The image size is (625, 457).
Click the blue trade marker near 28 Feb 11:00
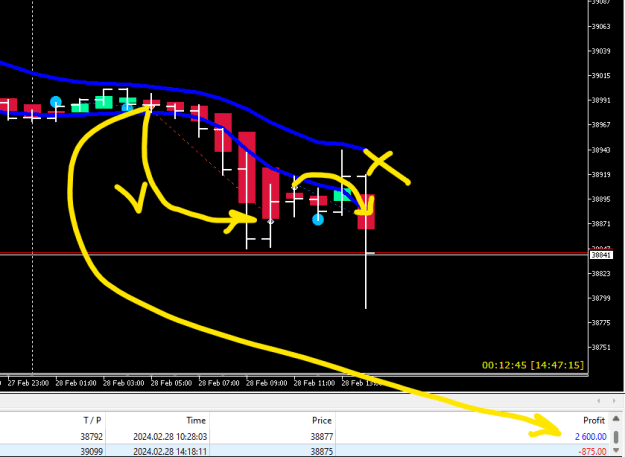click(318, 219)
